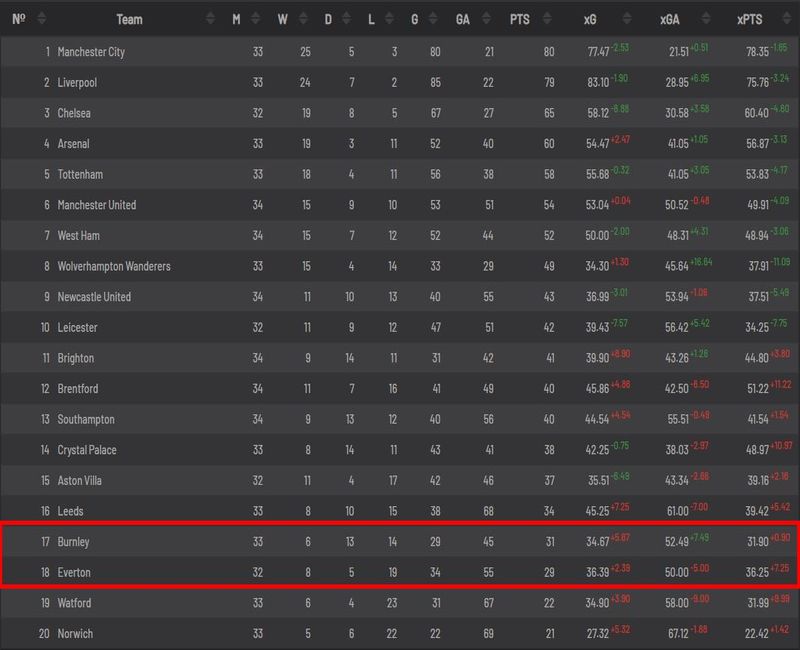Click the descending chevron on the W header

[x=302, y=20]
